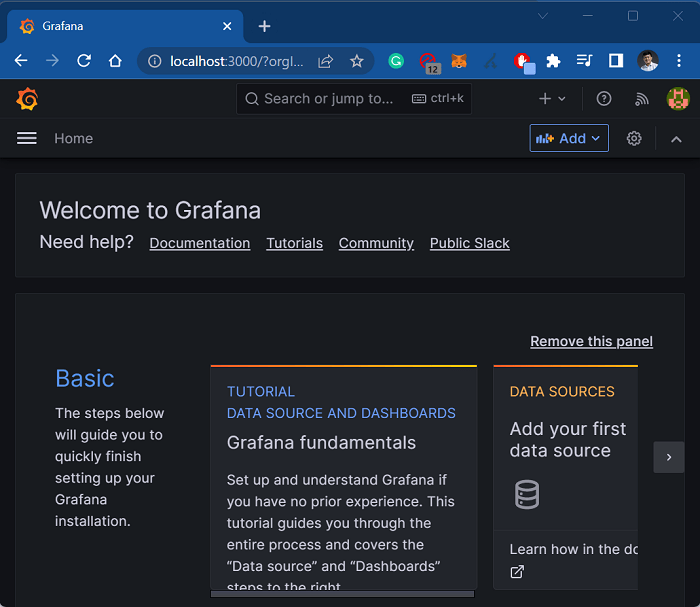Open the media control playlist icon

[584, 61]
